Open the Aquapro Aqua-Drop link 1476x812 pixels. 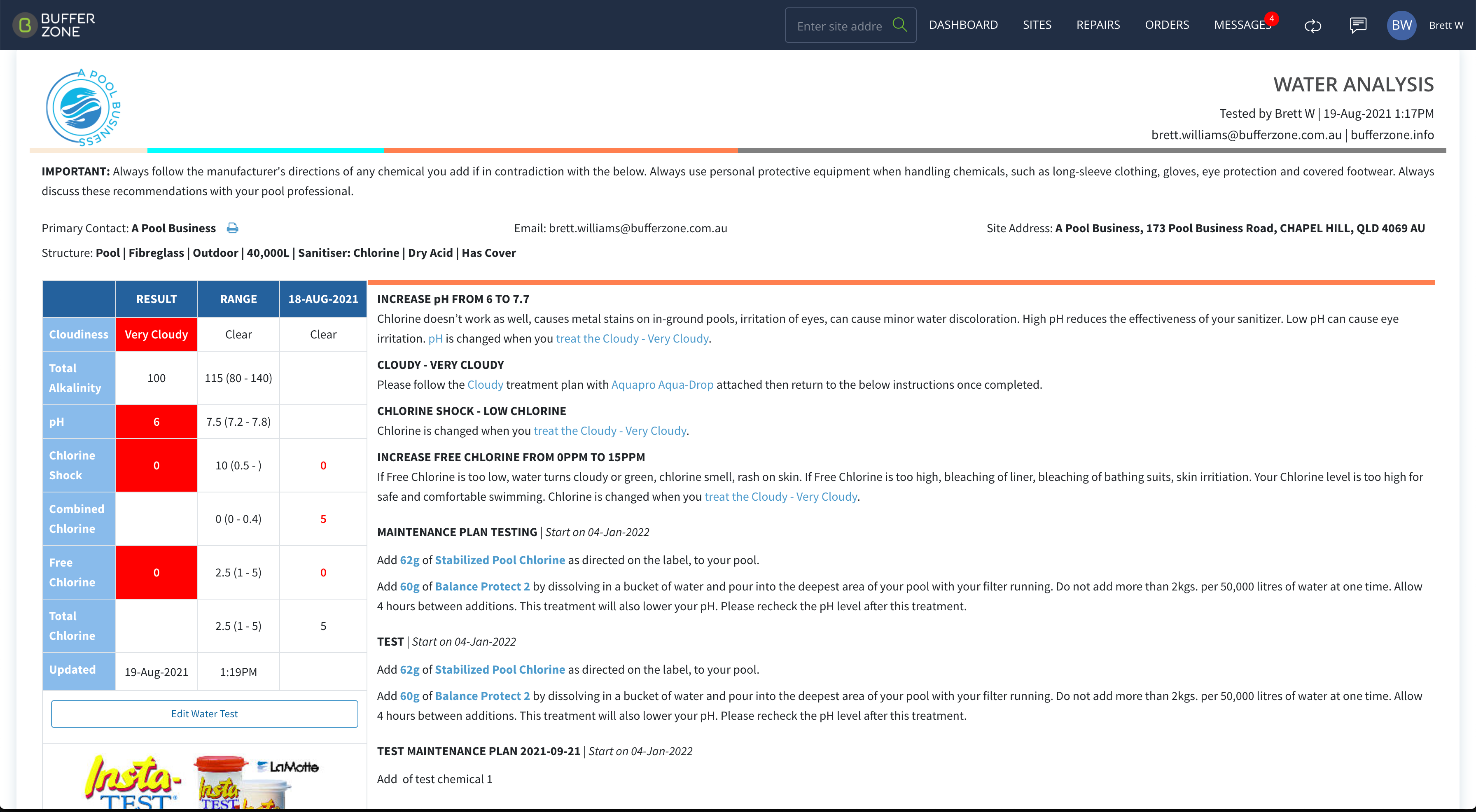(x=662, y=385)
